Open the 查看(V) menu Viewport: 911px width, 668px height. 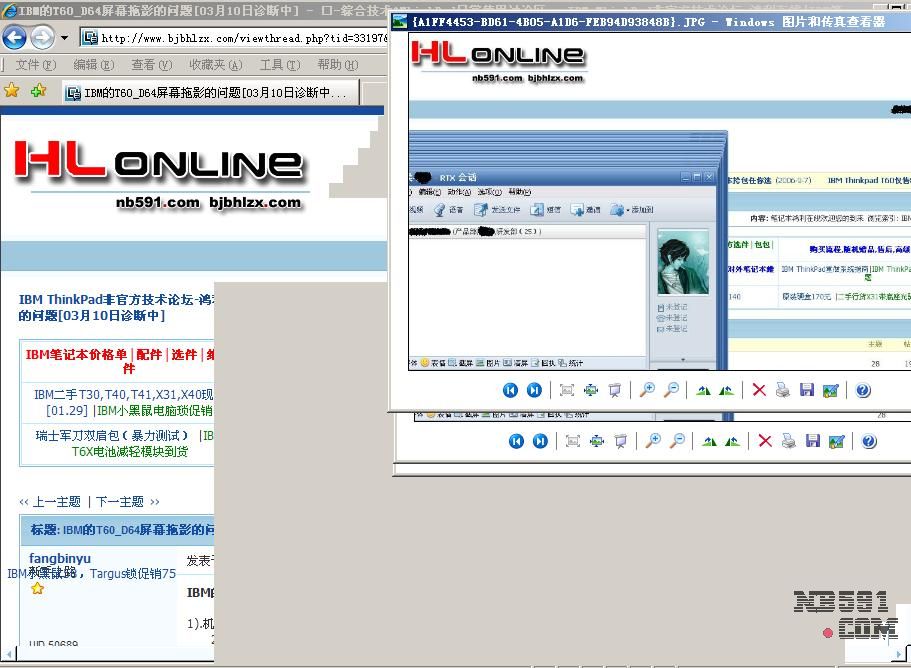tap(152, 64)
